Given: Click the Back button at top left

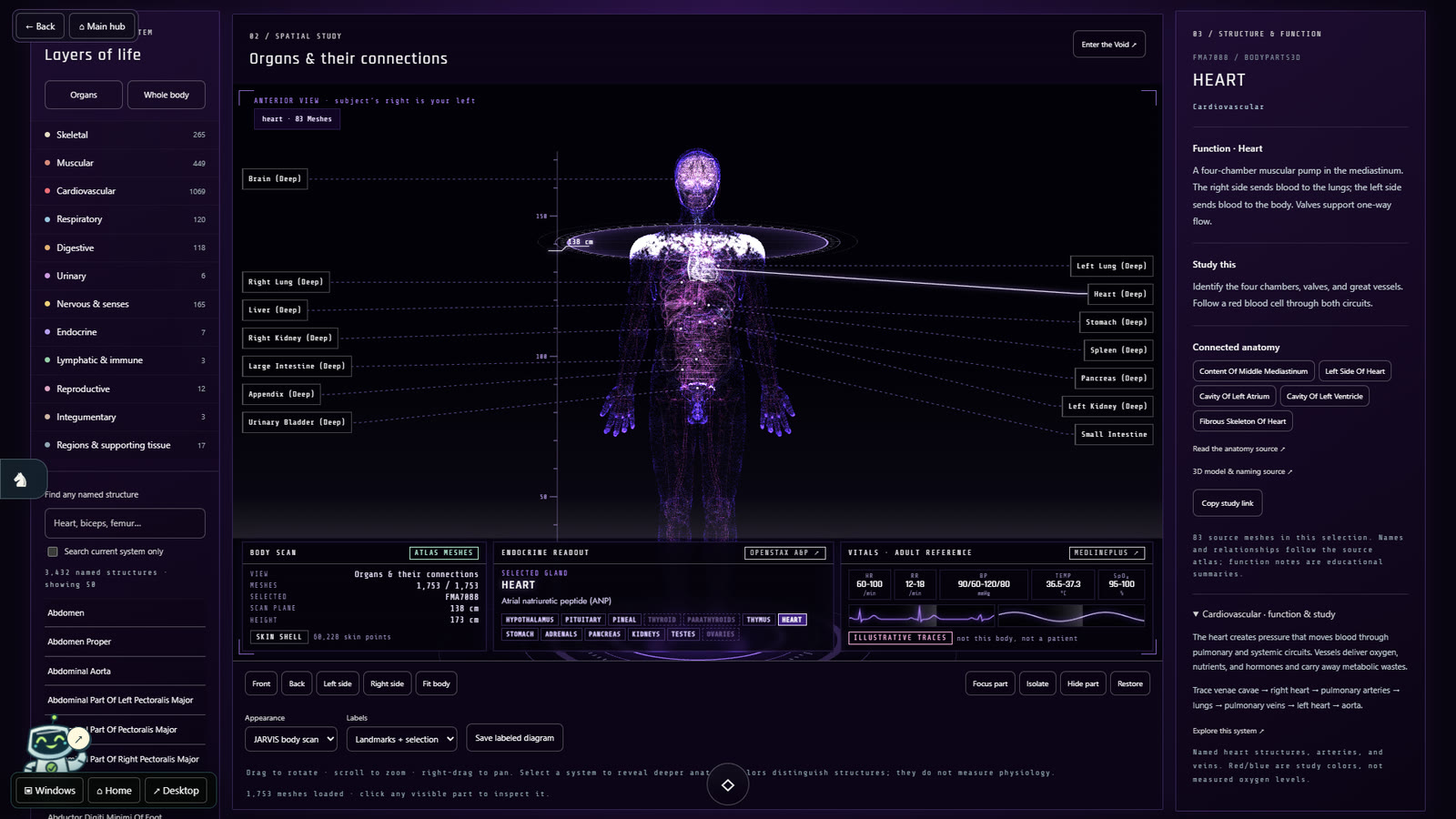Looking at the screenshot, I should pos(40,26).
